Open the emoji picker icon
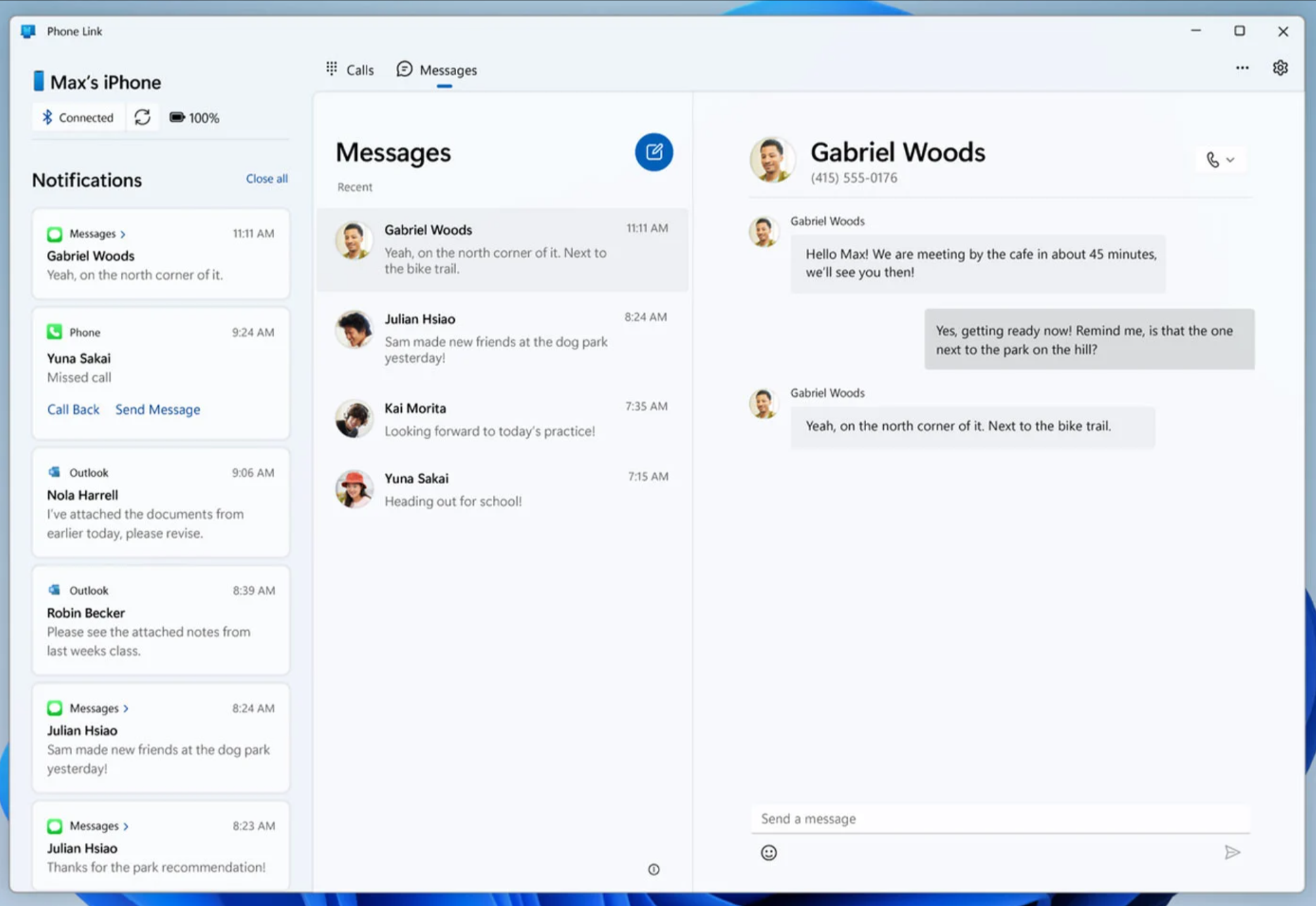The width and height of the screenshot is (1316, 906). click(x=769, y=853)
